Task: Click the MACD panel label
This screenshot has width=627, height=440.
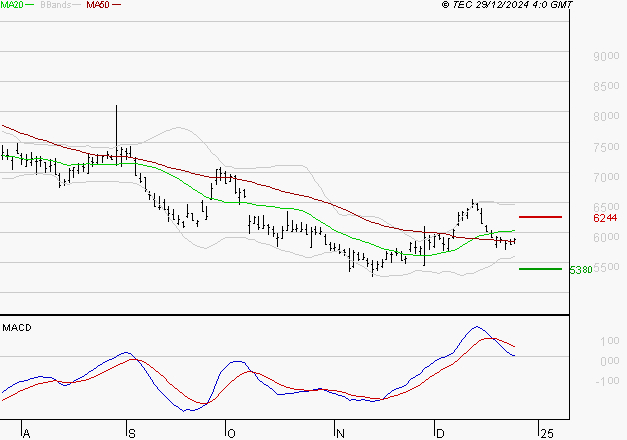Action: click(x=17, y=328)
